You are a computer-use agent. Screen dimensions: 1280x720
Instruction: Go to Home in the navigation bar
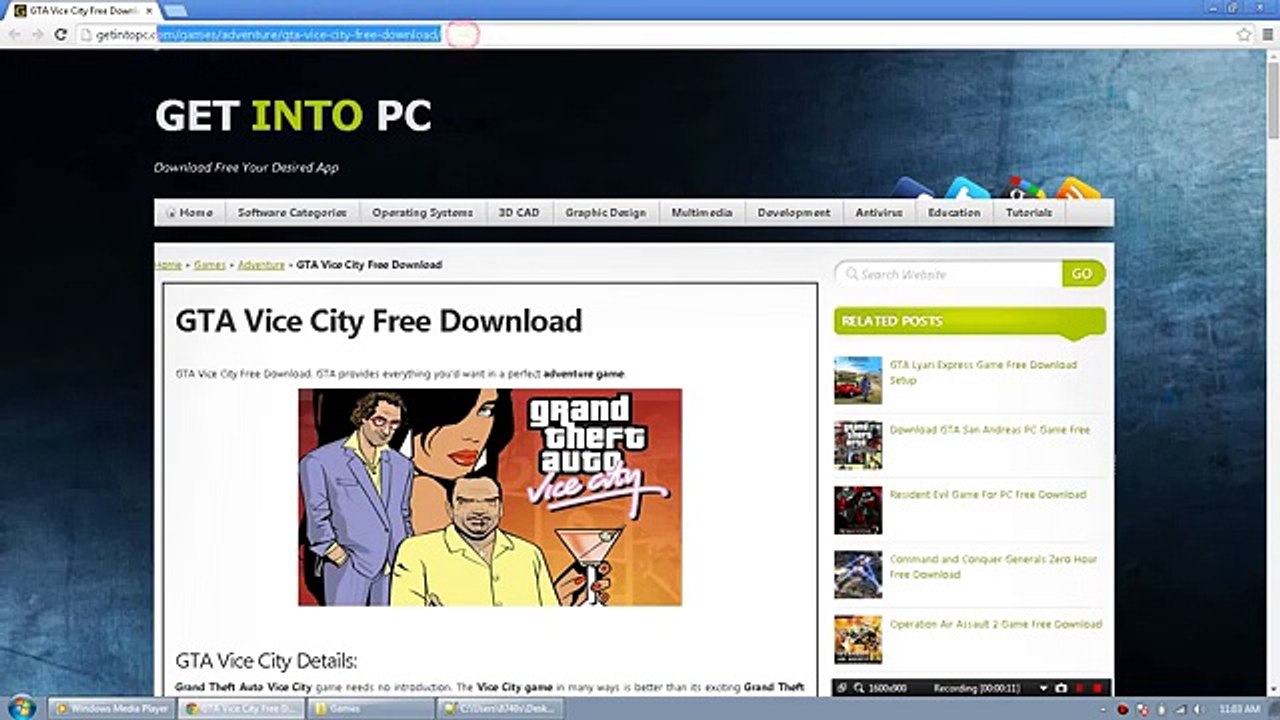190,213
